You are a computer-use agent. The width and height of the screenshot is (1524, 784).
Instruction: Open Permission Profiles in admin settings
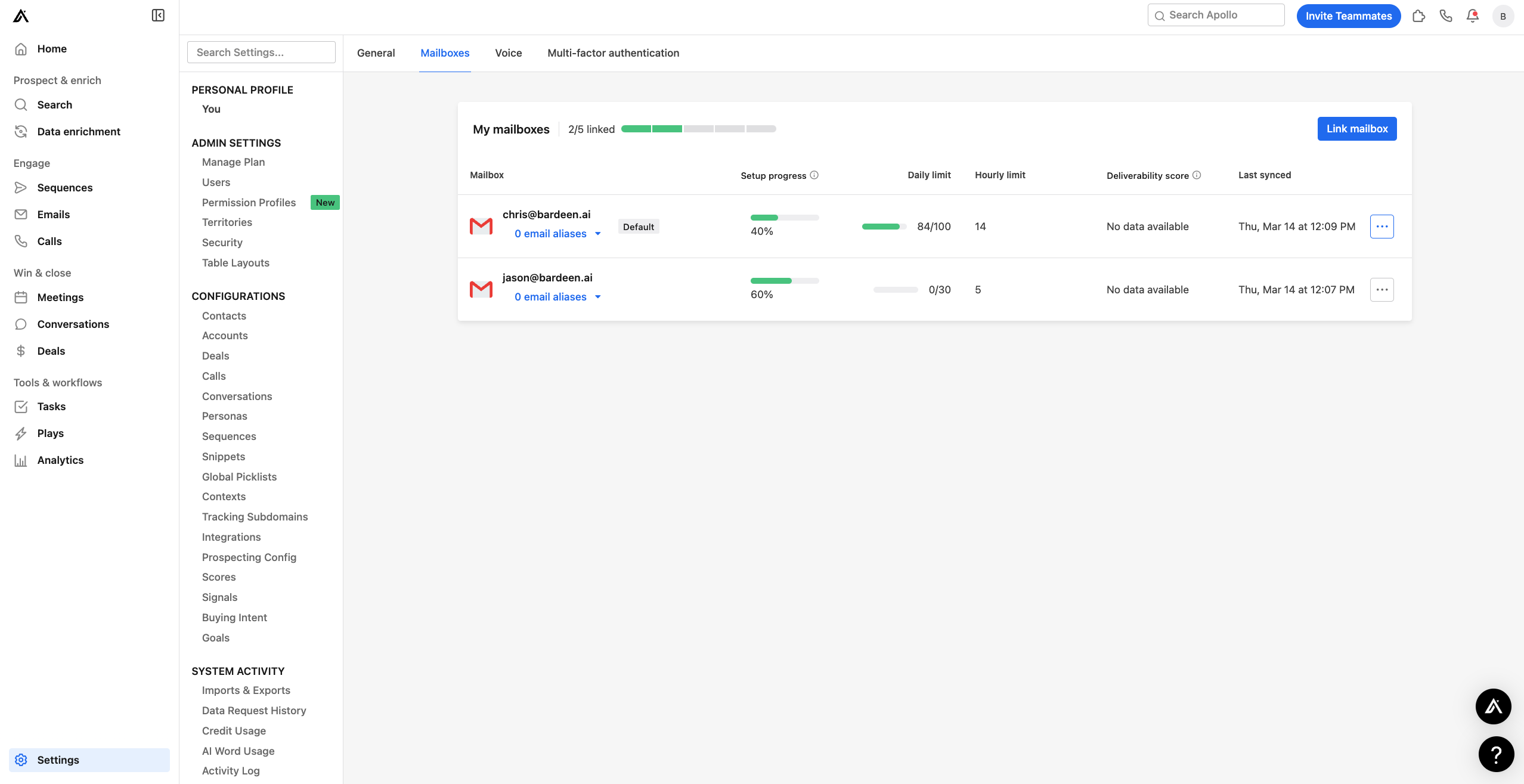[x=249, y=203]
